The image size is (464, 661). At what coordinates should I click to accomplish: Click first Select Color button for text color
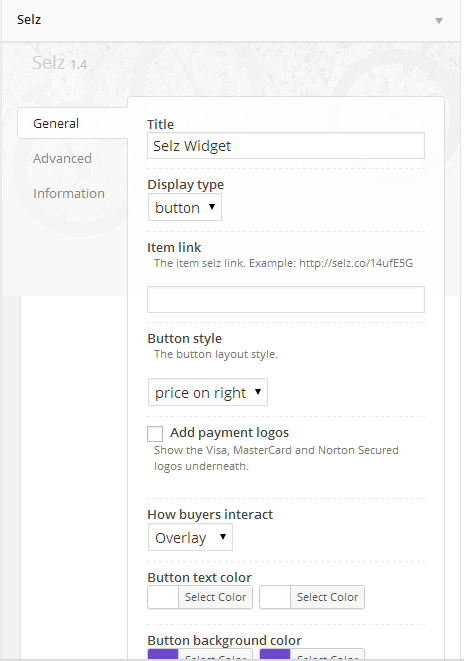tap(215, 597)
